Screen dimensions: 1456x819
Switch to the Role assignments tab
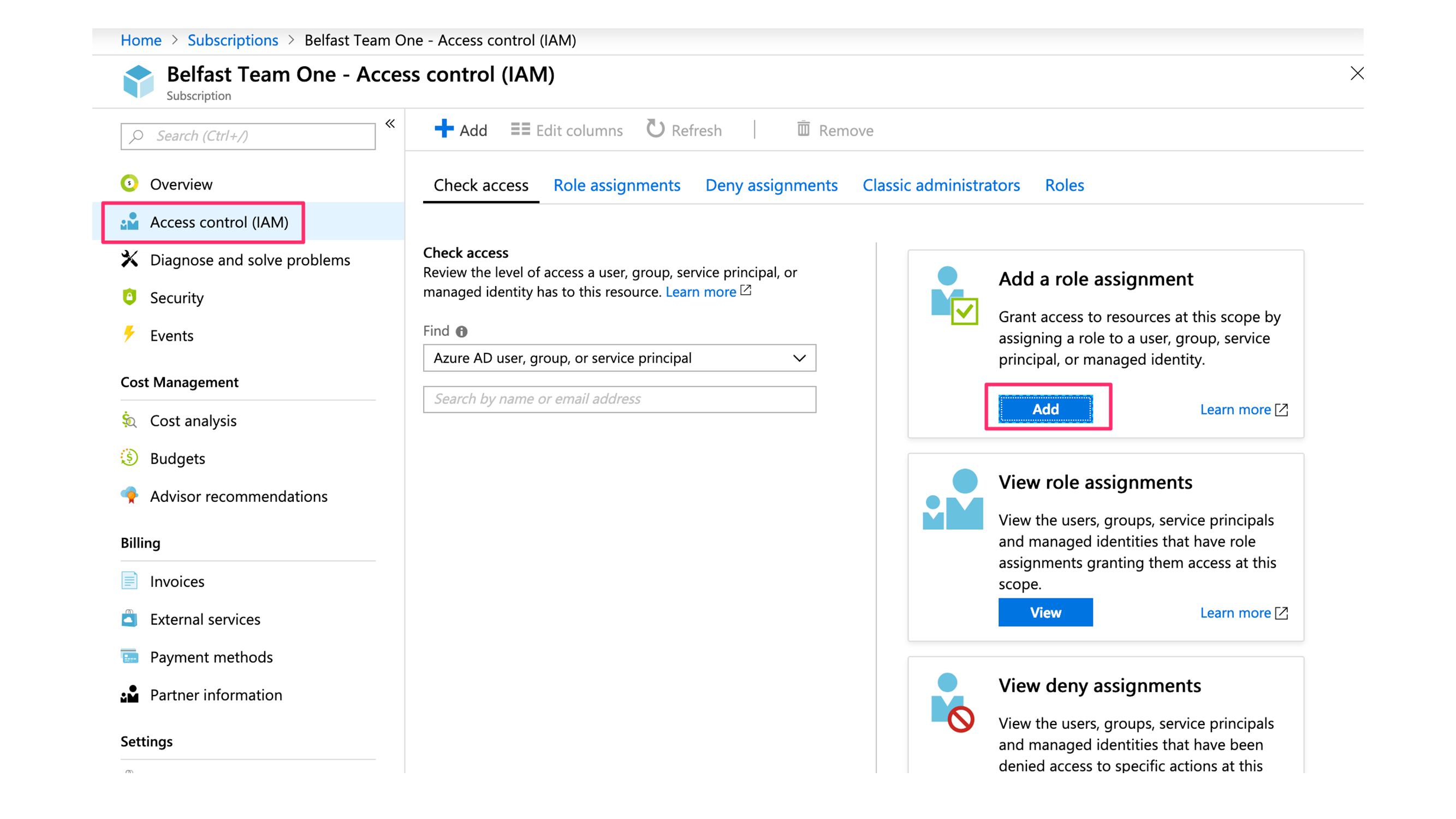[x=617, y=186]
